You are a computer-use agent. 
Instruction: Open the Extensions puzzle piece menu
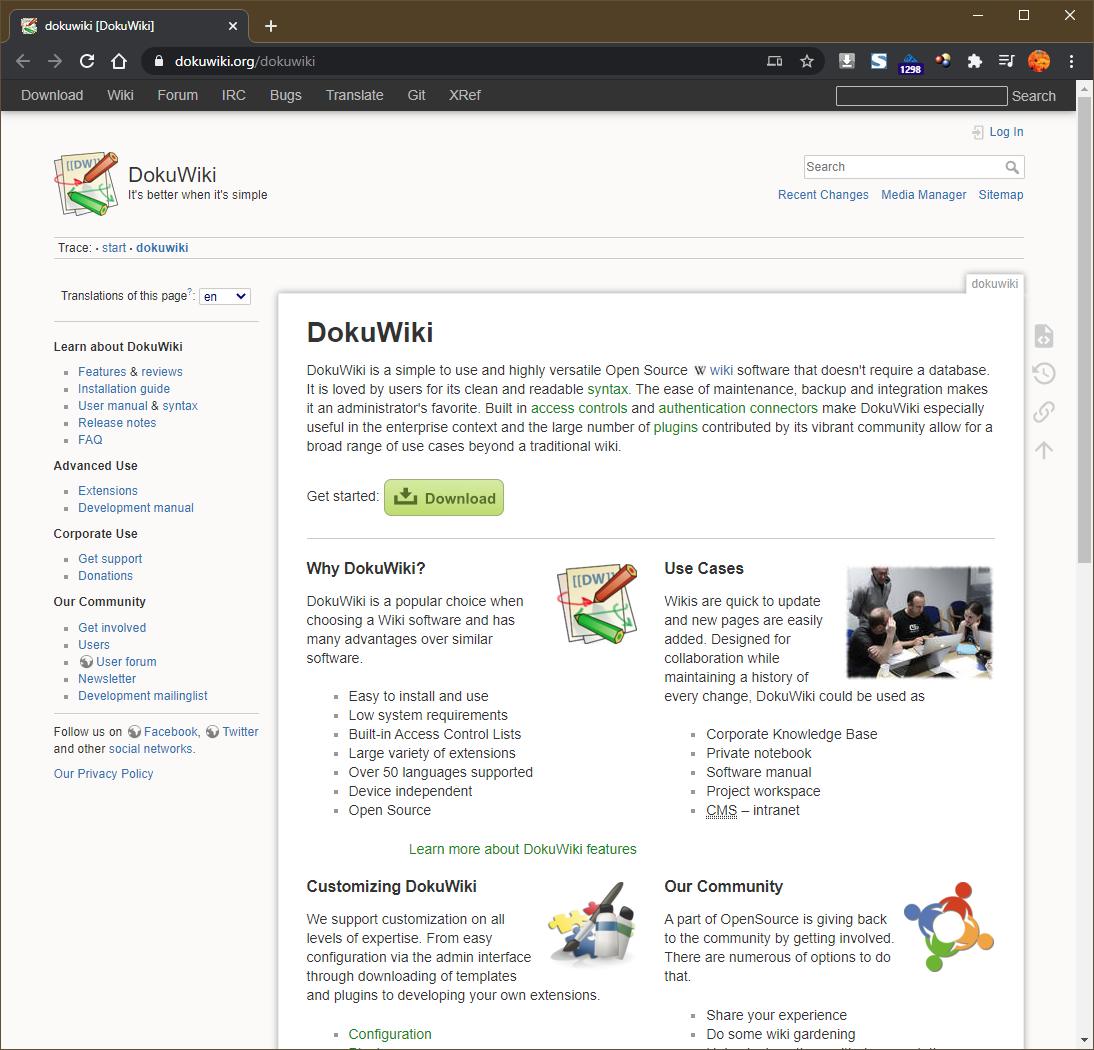(975, 61)
